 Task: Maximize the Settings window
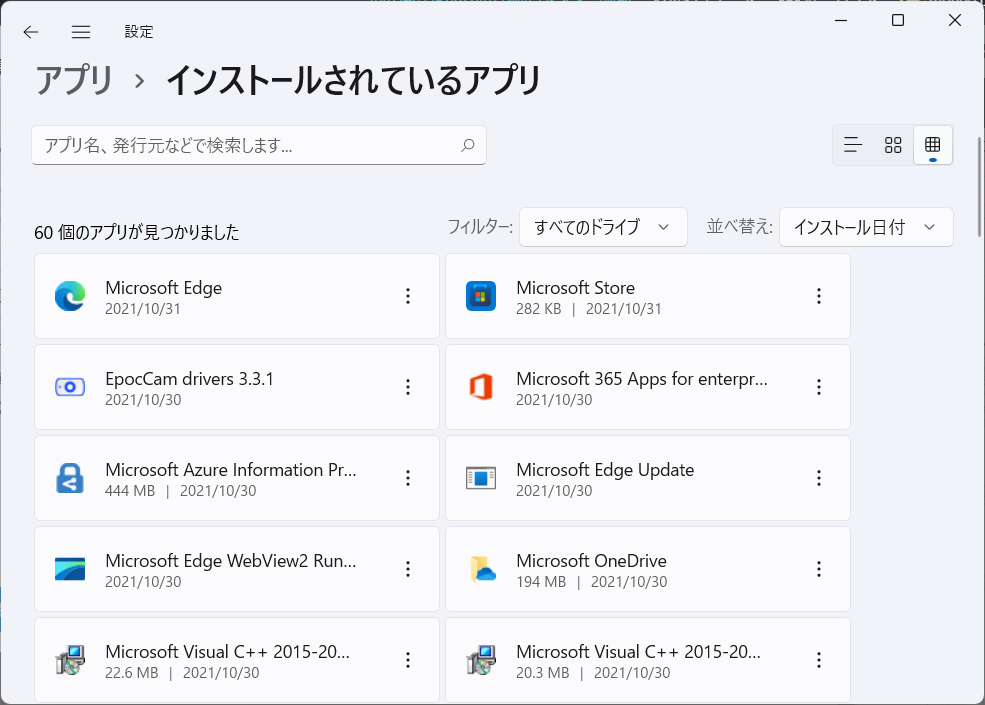pos(898,20)
